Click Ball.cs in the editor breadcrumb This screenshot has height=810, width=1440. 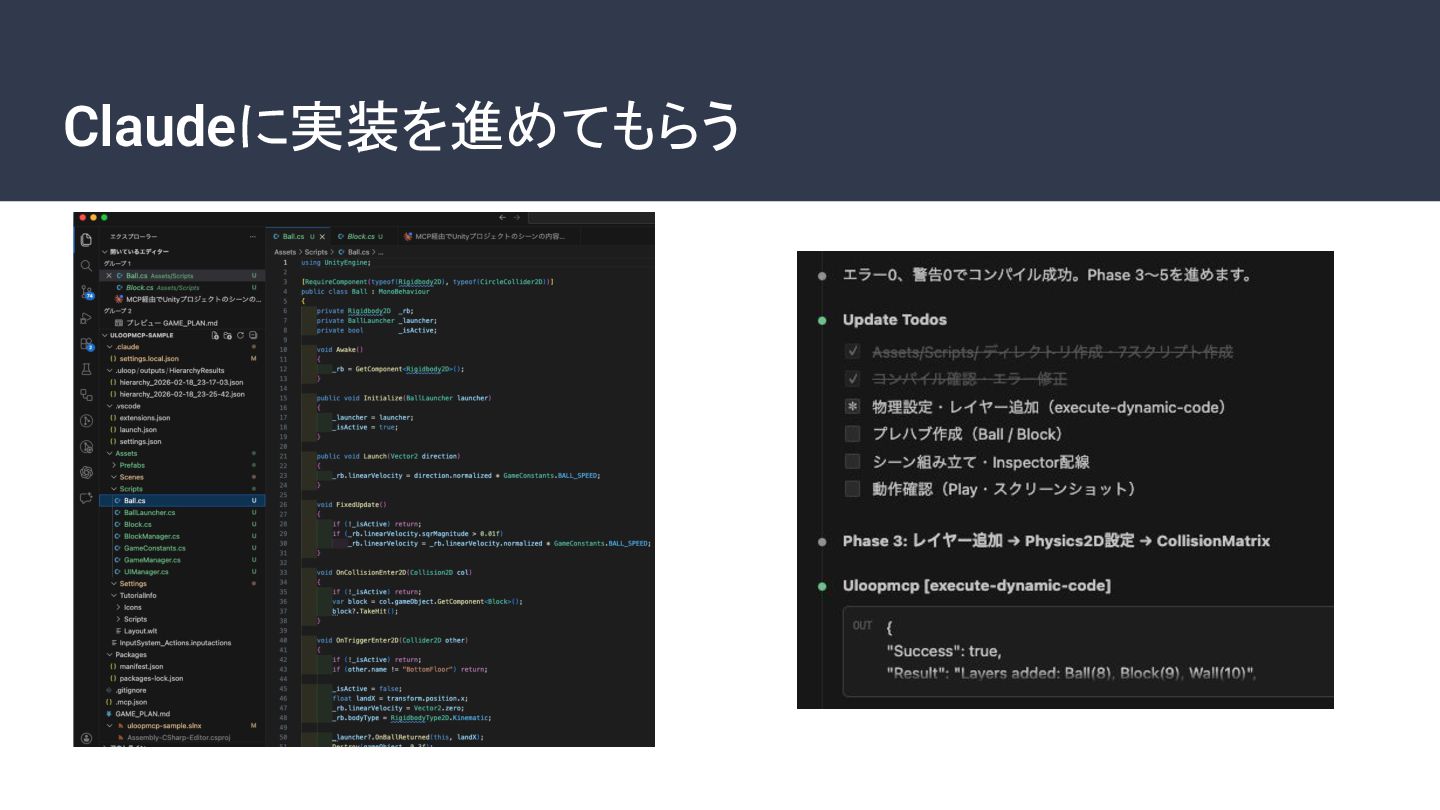pos(354,252)
